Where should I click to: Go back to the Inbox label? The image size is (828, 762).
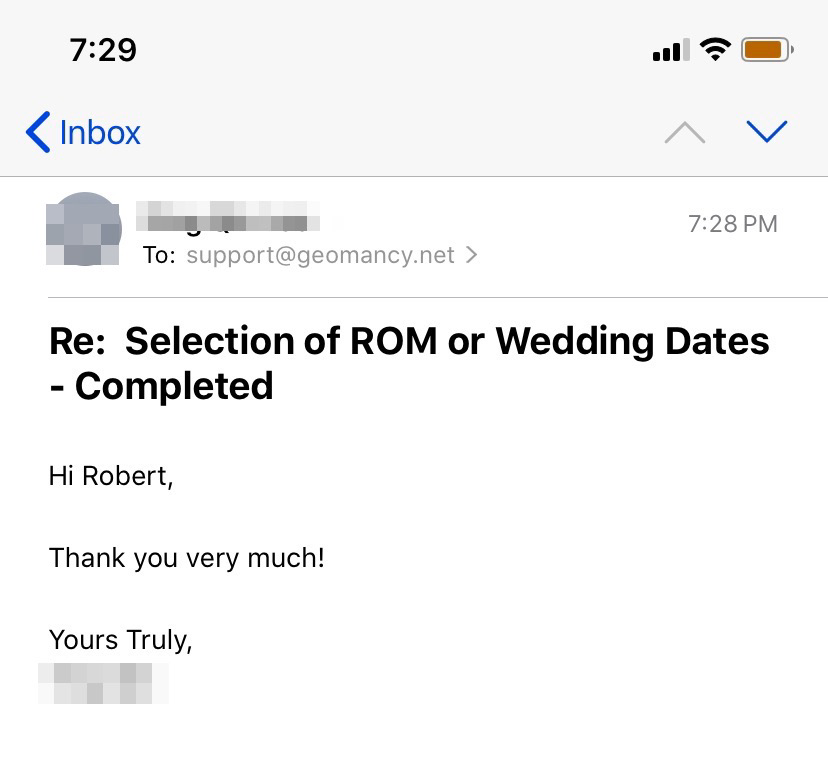tap(100, 132)
